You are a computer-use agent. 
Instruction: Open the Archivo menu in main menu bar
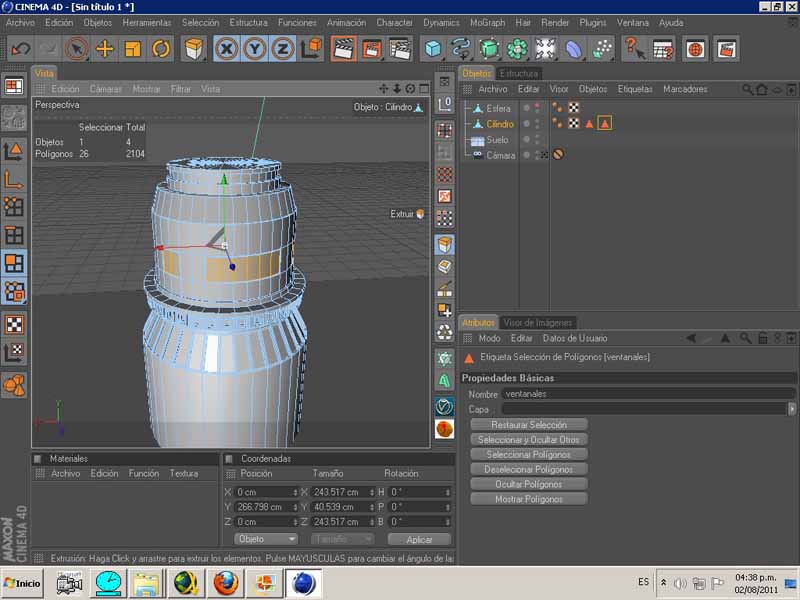(x=20, y=22)
